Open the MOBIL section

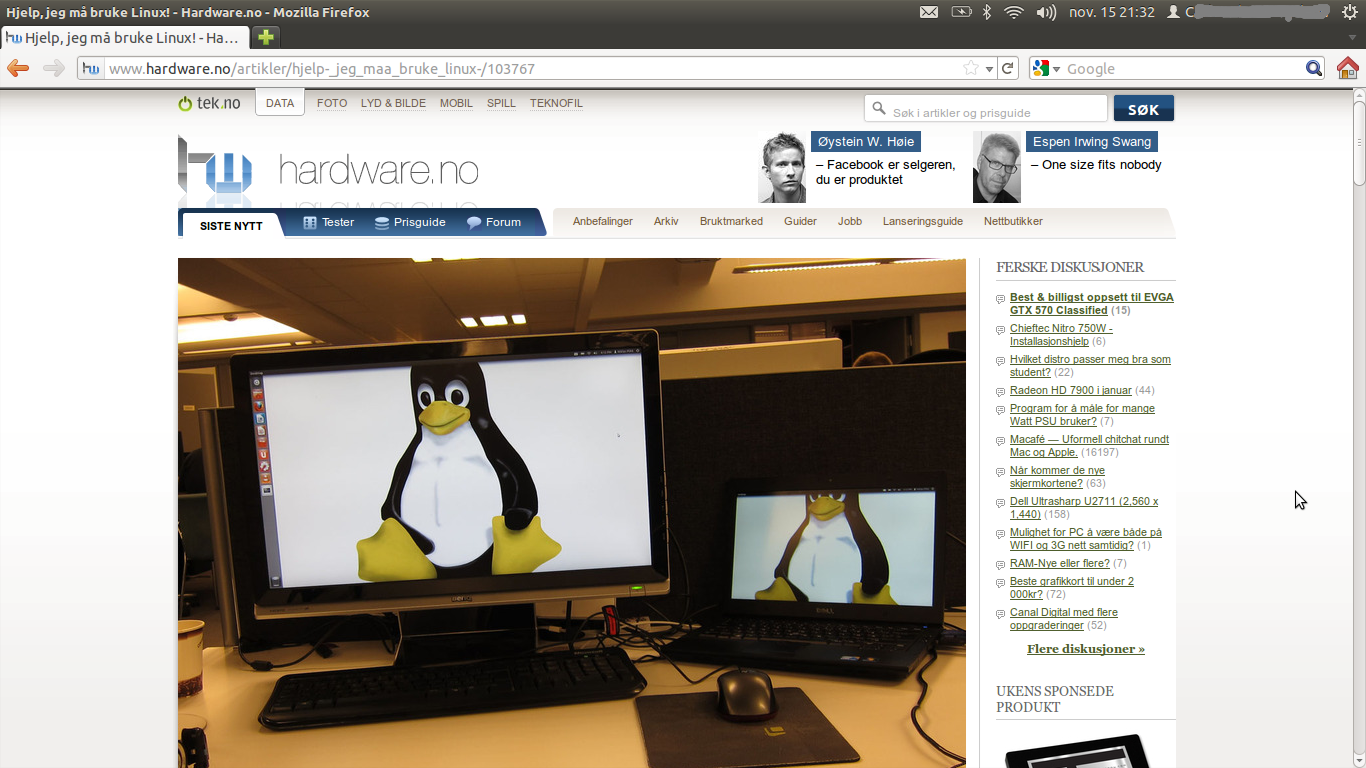(x=456, y=103)
